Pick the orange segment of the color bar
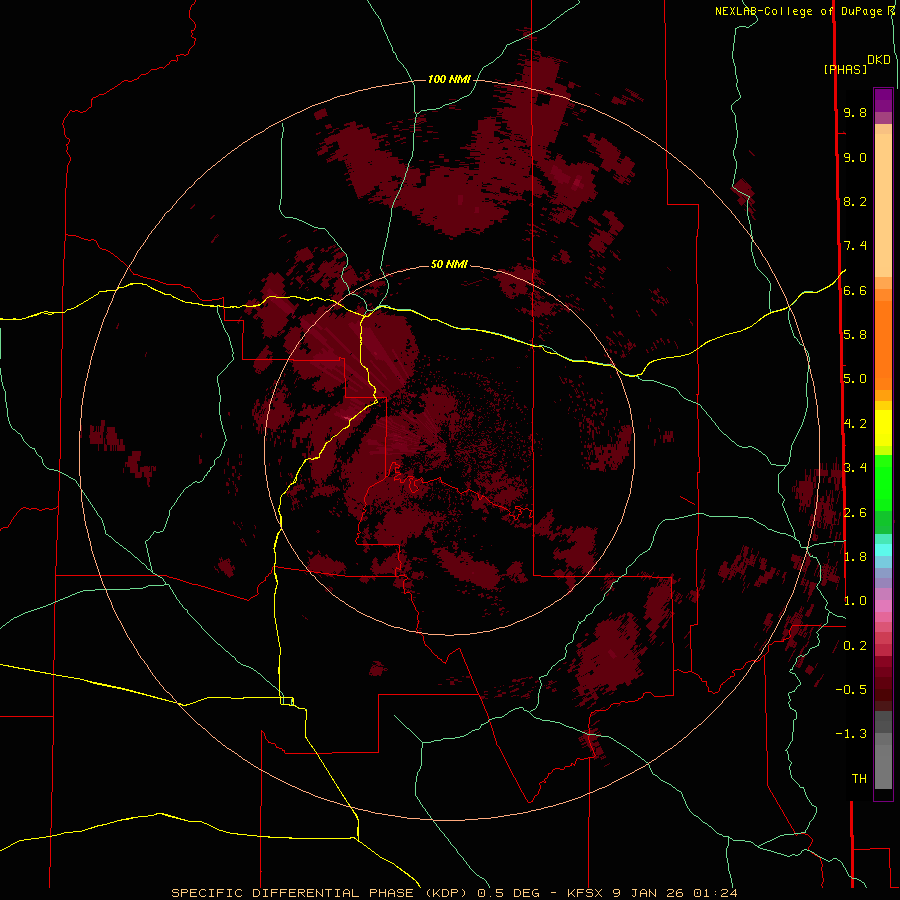 [883, 345]
